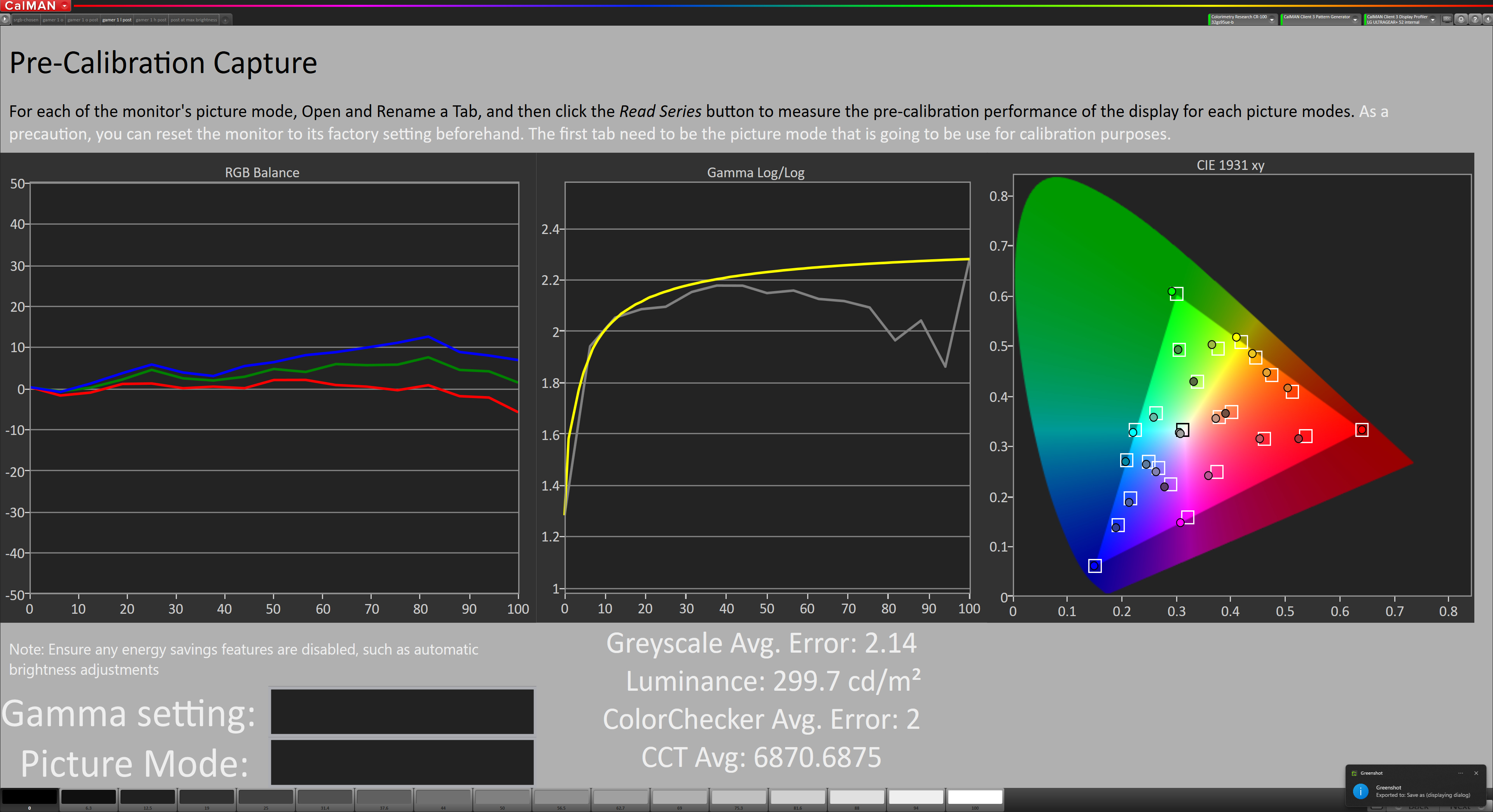Viewport: 1493px width, 812px height.
Task: Click the play arrow beside the tabs
Action: point(5,19)
